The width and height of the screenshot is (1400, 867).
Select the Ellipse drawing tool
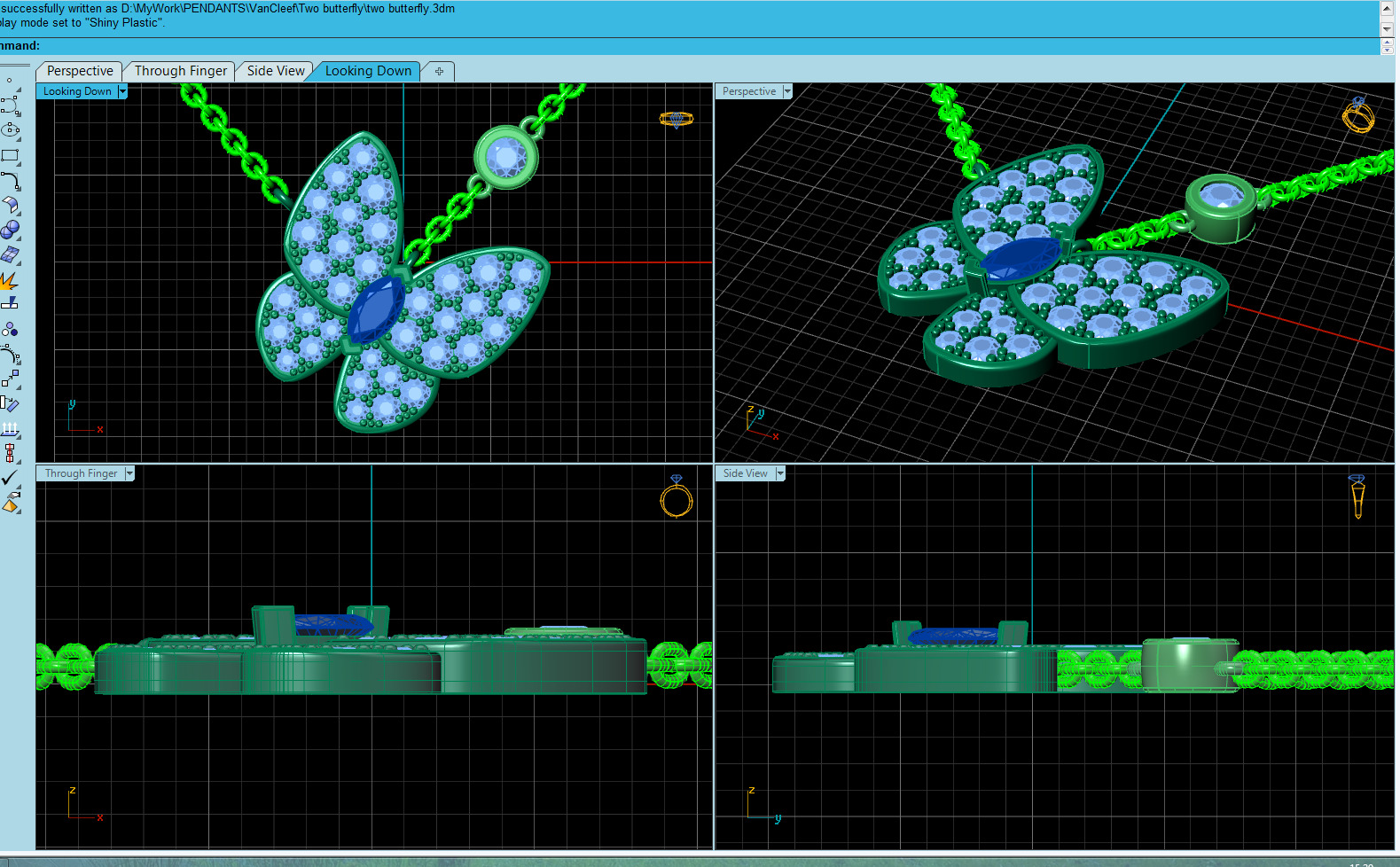point(10,130)
